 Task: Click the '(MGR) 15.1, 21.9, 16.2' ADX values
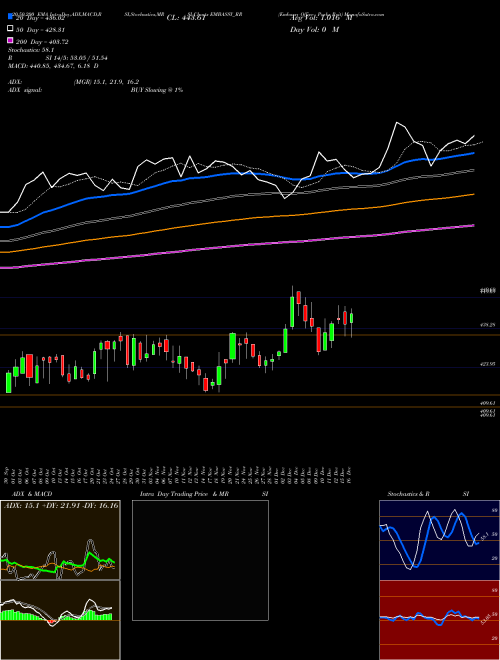106,82
